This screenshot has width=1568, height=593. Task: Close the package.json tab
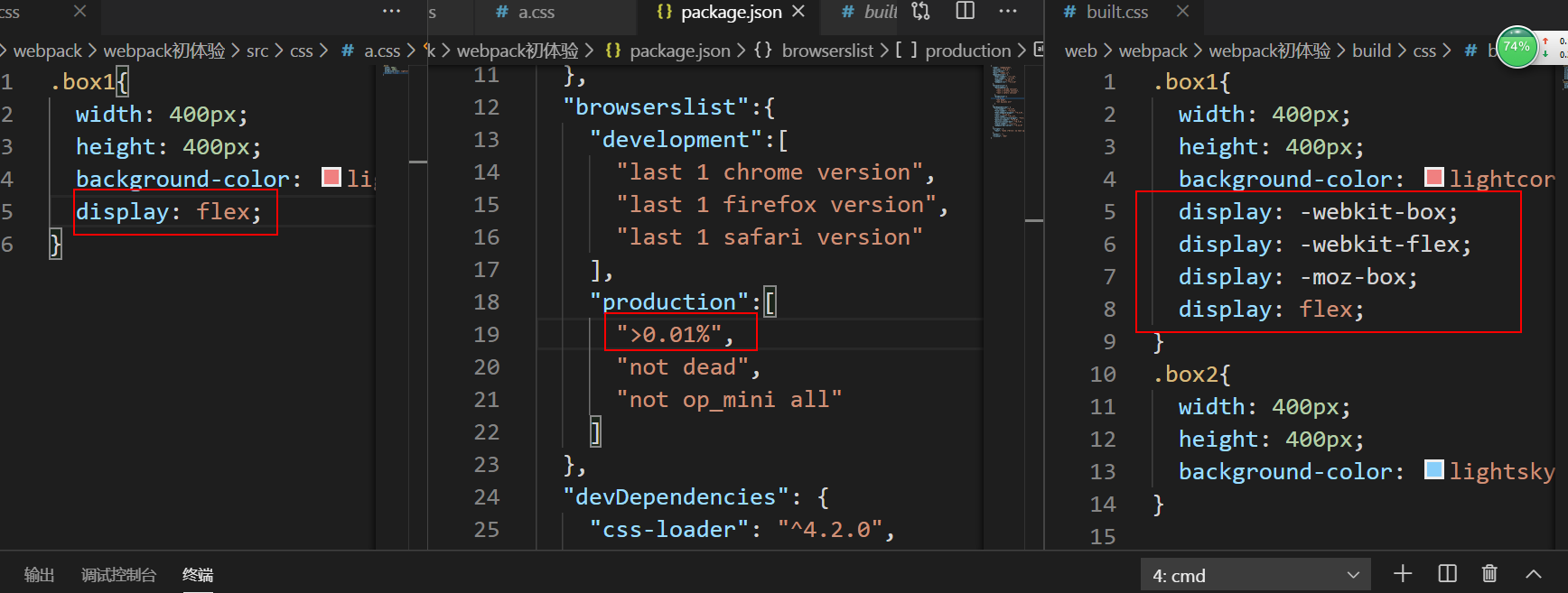[798, 12]
